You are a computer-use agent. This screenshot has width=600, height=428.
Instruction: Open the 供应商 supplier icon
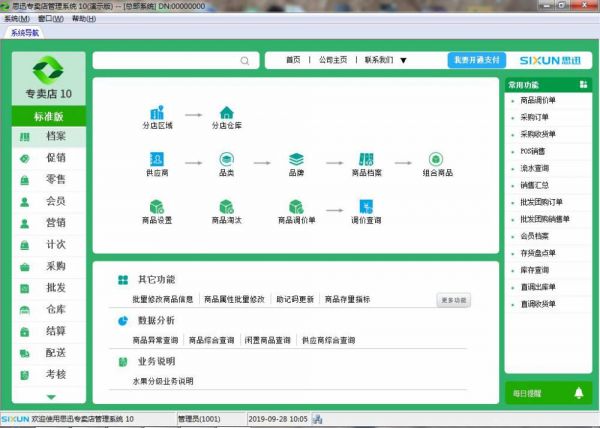point(157,159)
